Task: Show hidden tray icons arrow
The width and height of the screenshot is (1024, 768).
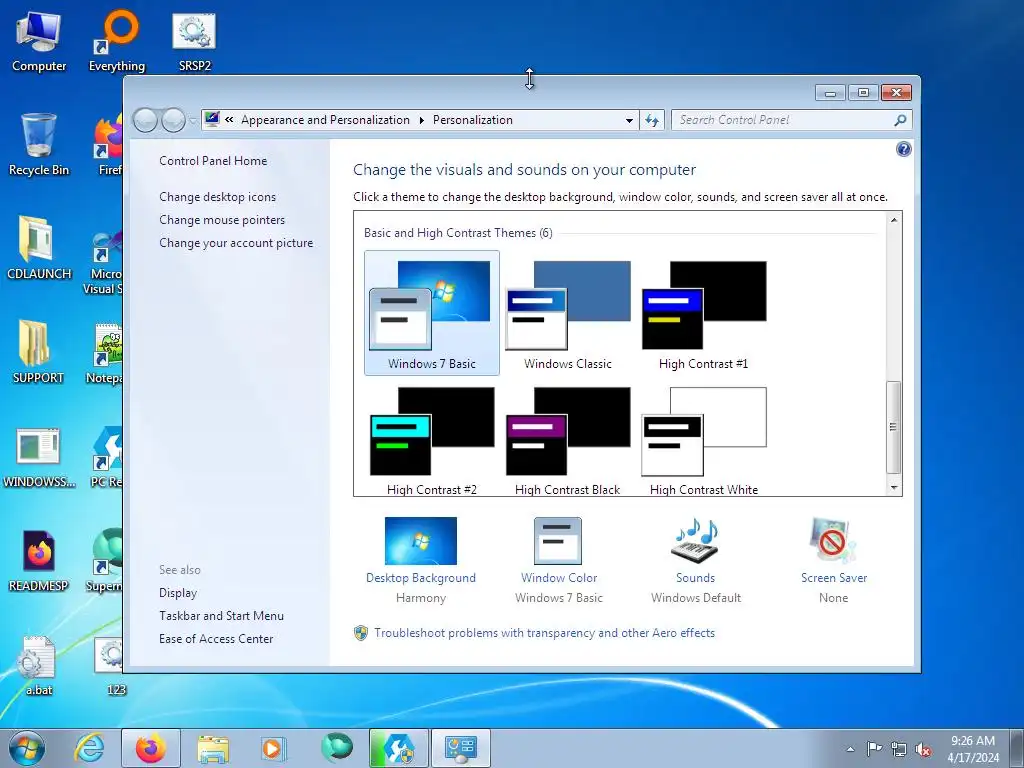Action: [850, 749]
